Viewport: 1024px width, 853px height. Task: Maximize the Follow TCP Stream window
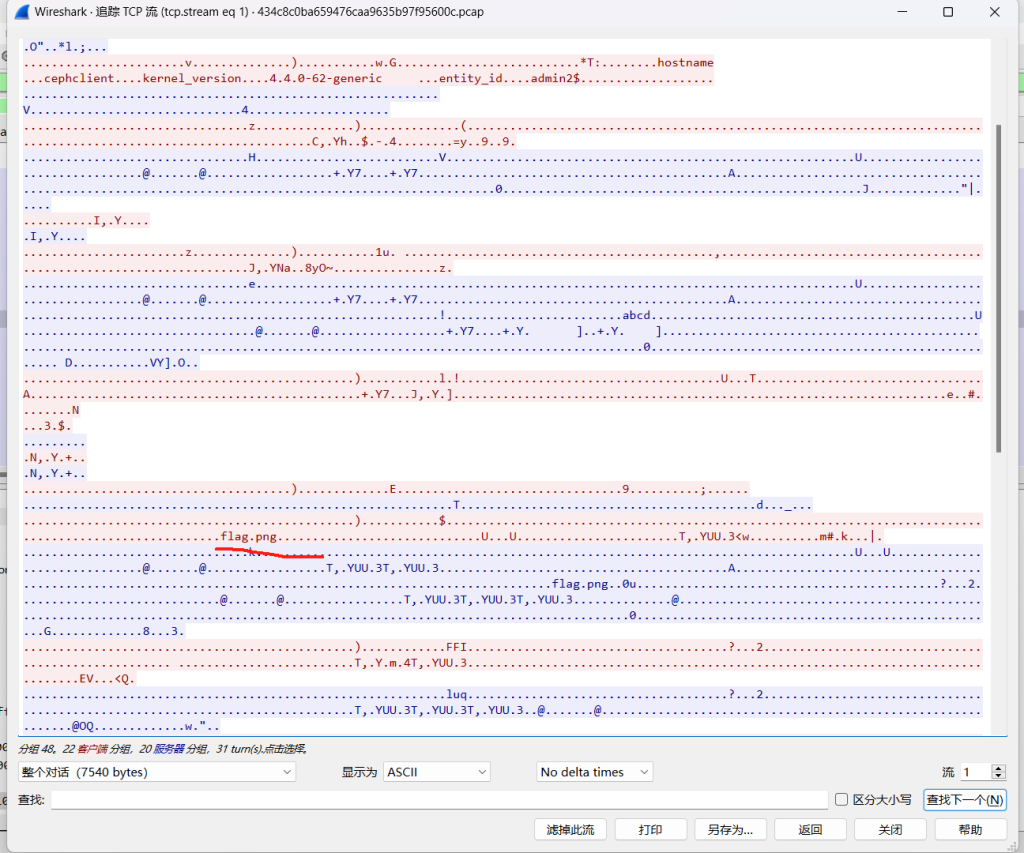coord(948,12)
